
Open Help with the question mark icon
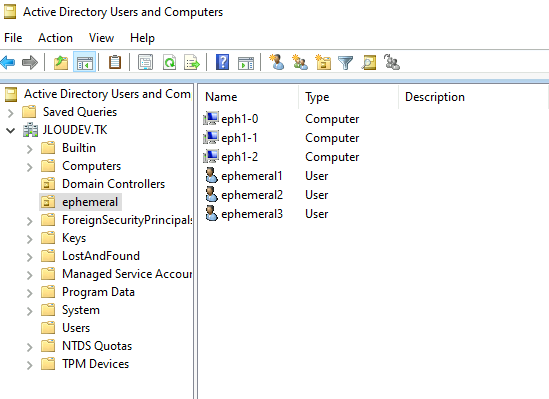coord(222,62)
